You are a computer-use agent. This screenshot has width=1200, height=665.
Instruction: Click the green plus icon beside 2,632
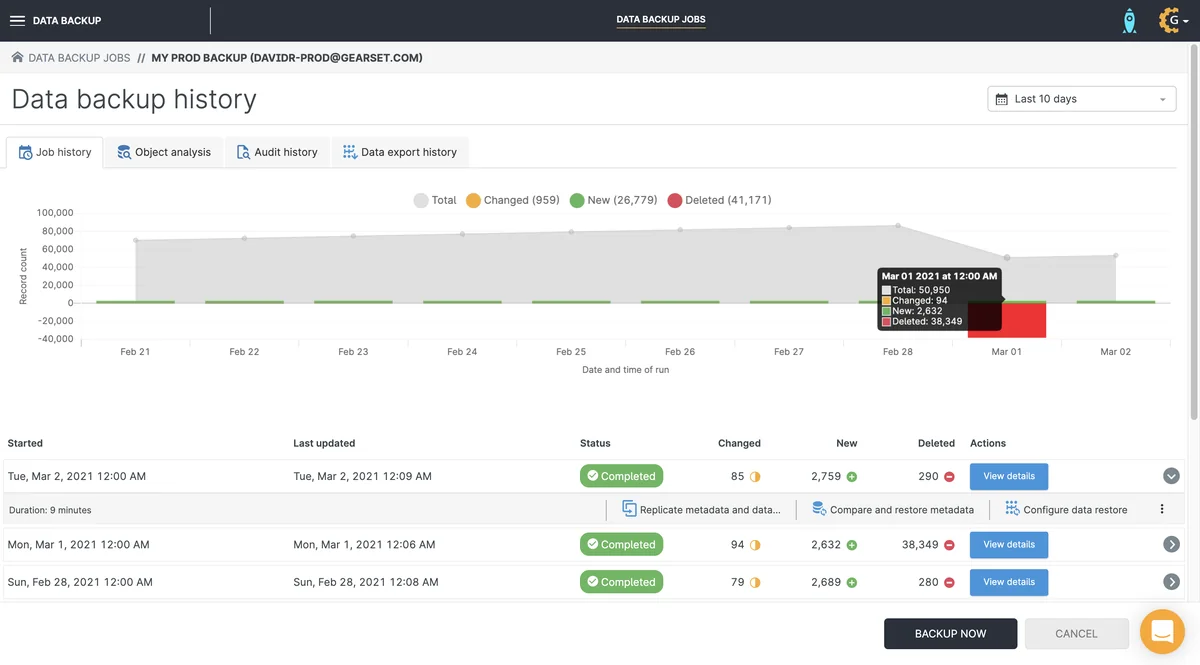point(852,545)
